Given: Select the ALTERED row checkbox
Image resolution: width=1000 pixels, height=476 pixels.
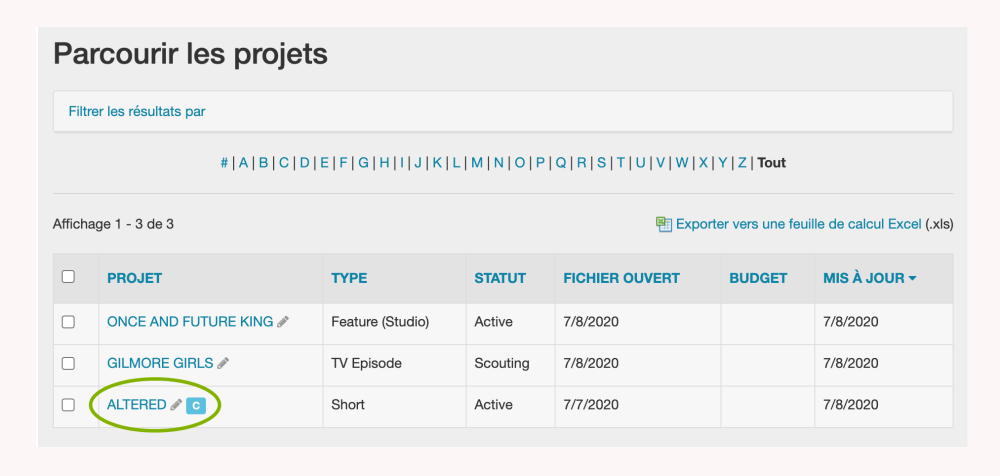Looking at the screenshot, I should (68, 405).
